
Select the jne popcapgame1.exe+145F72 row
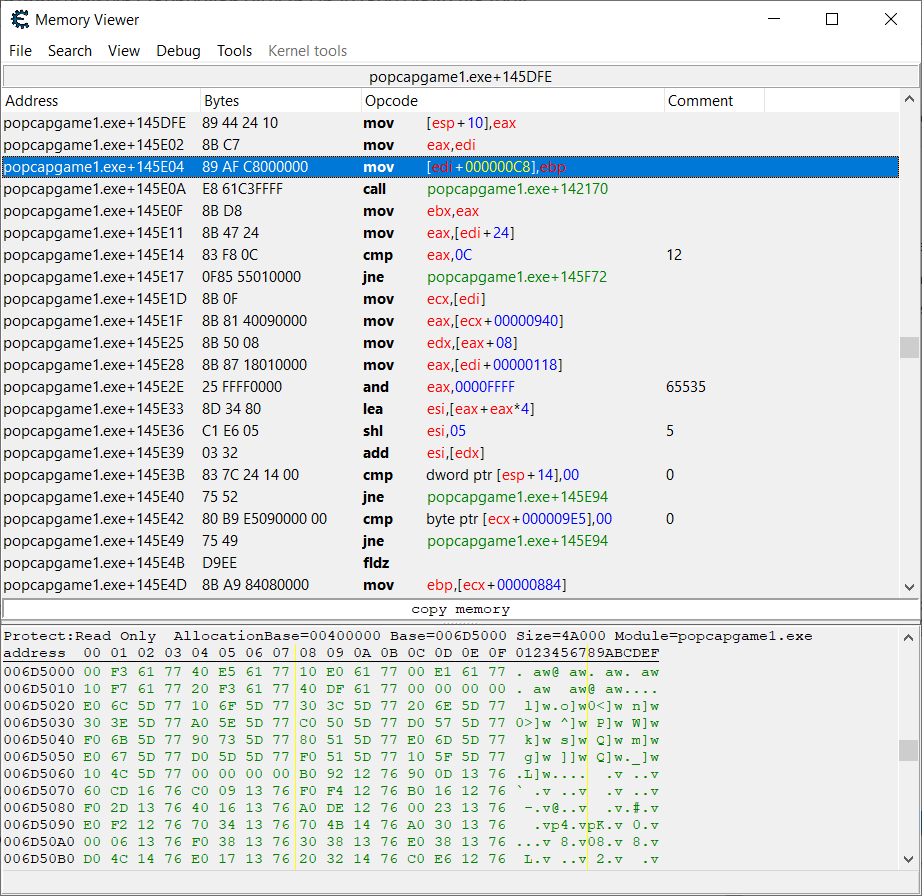coord(450,277)
